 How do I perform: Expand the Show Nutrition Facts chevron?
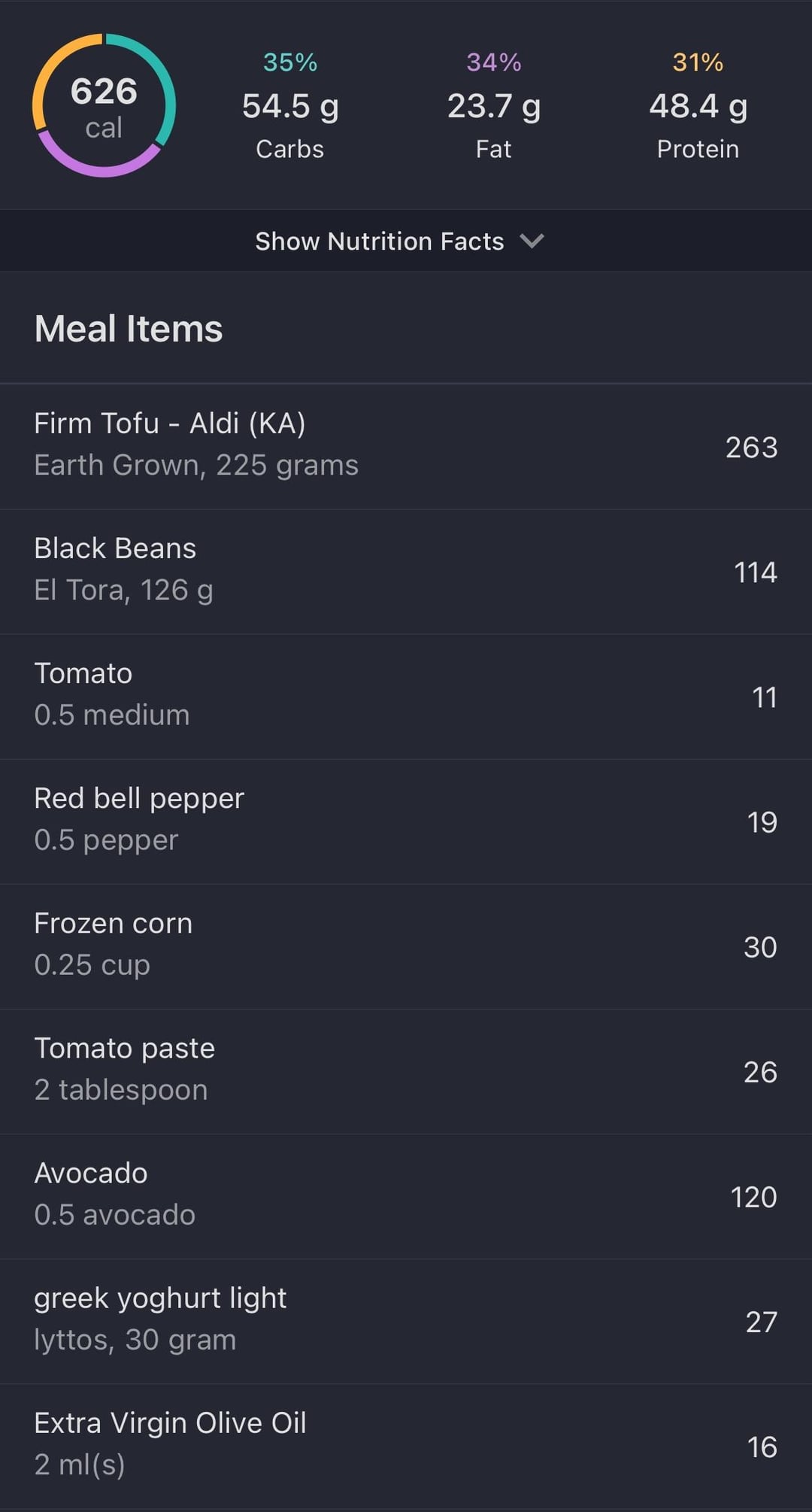point(532,241)
